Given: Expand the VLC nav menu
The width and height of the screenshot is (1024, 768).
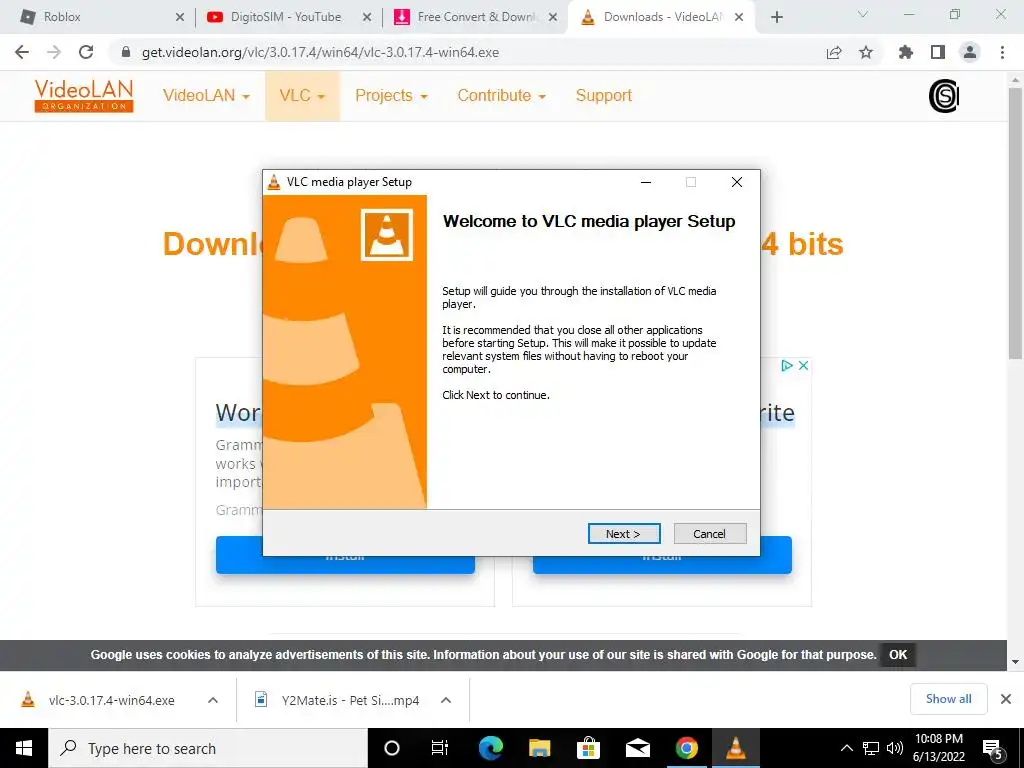Looking at the screenshot, I should pyautogui.click(x=302, y=95).
